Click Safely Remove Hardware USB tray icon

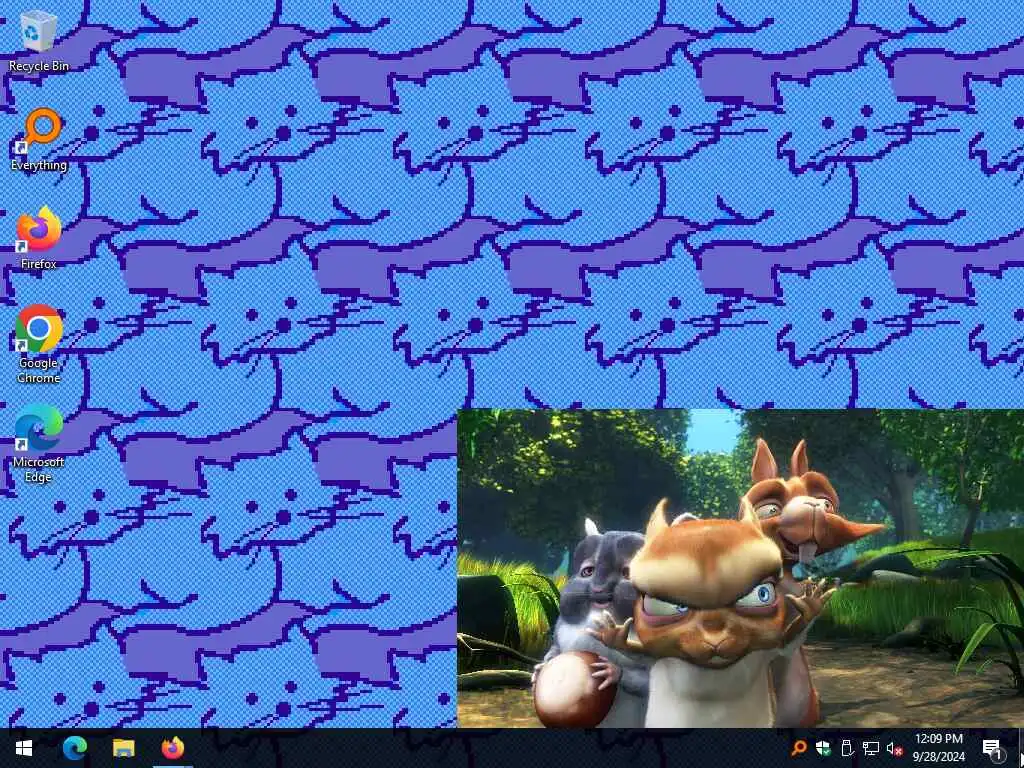847,748
